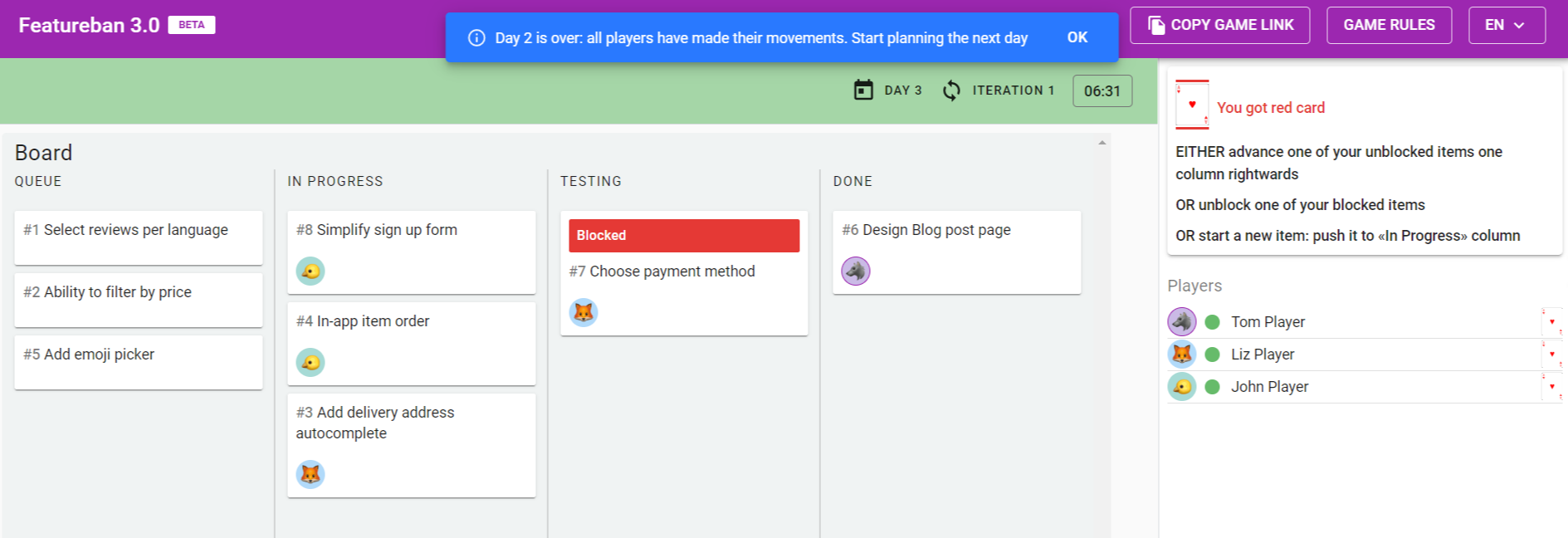This screenshot has height=538, width=1568.
Task: Click the chick avatar on Simplify sign up form card
Action: coord(310,271)
